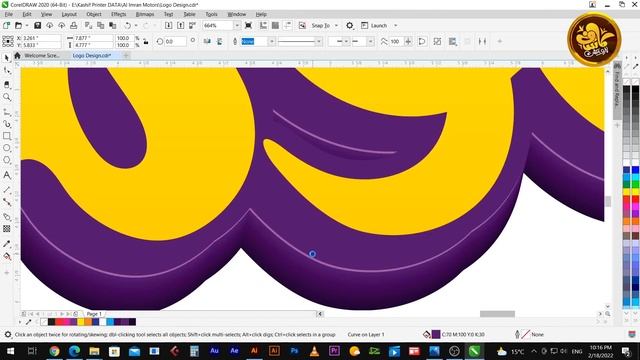The image size is (640, 360).
Task: Switch to Logo Design.cdr tab
Action: [92, 56]
